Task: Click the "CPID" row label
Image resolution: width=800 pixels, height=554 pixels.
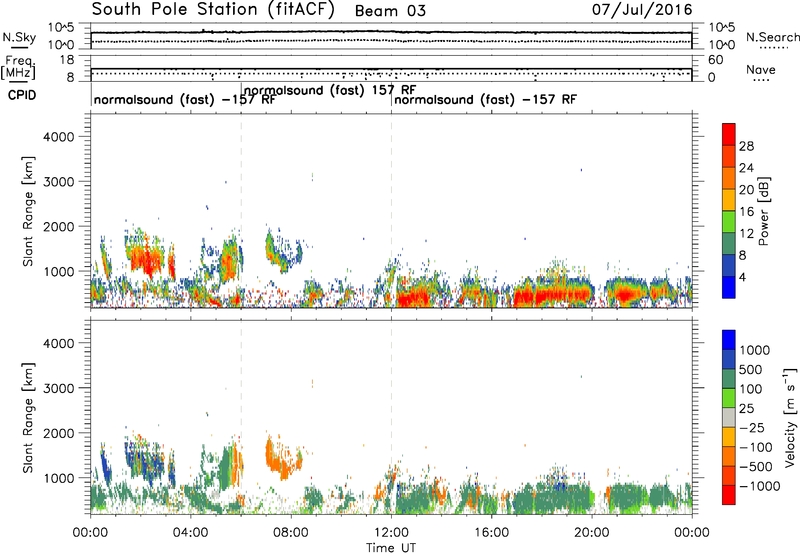Action: click(x=22, y=95)
